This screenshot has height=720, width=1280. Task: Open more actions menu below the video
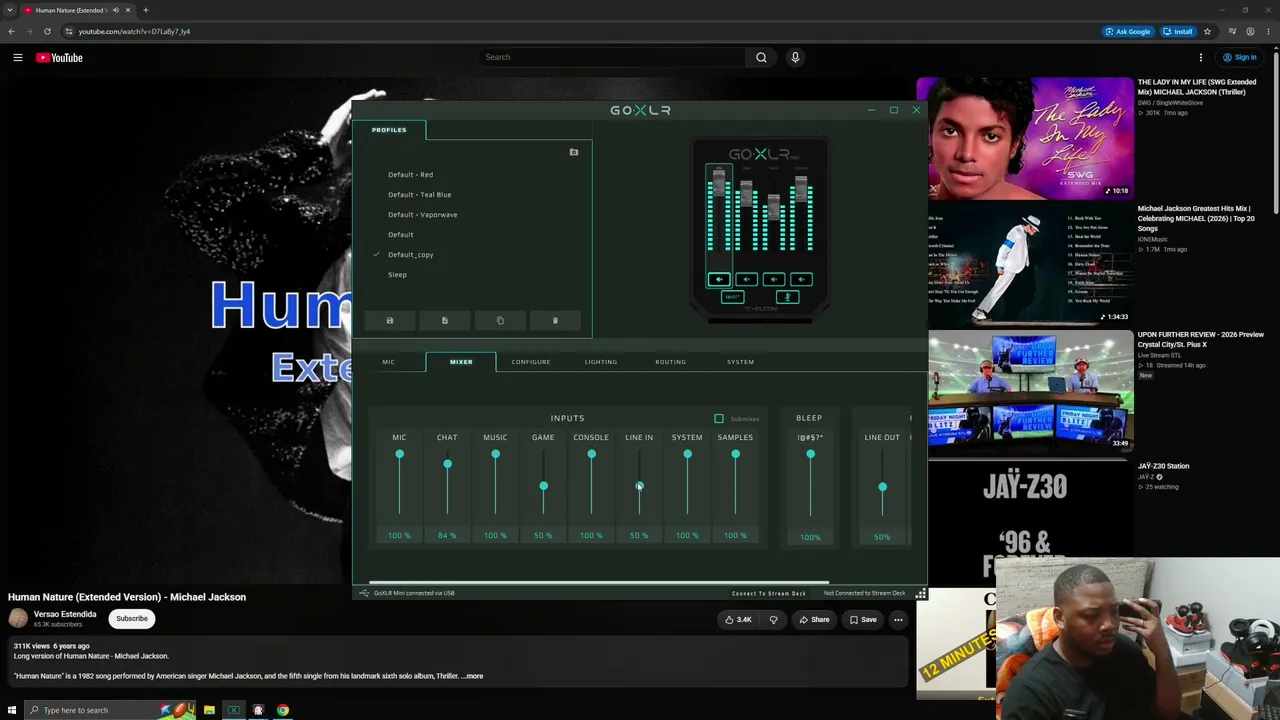tap(898, 620)
